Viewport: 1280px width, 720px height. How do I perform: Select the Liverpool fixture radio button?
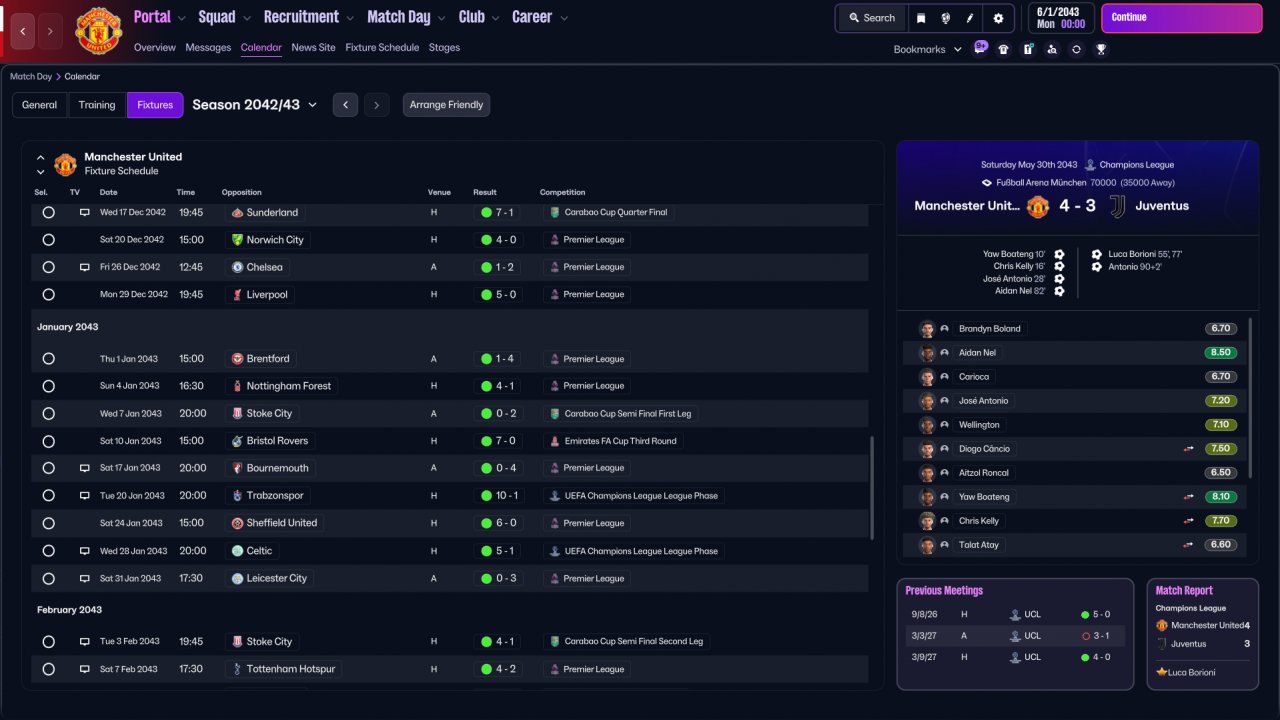[48, 295]
